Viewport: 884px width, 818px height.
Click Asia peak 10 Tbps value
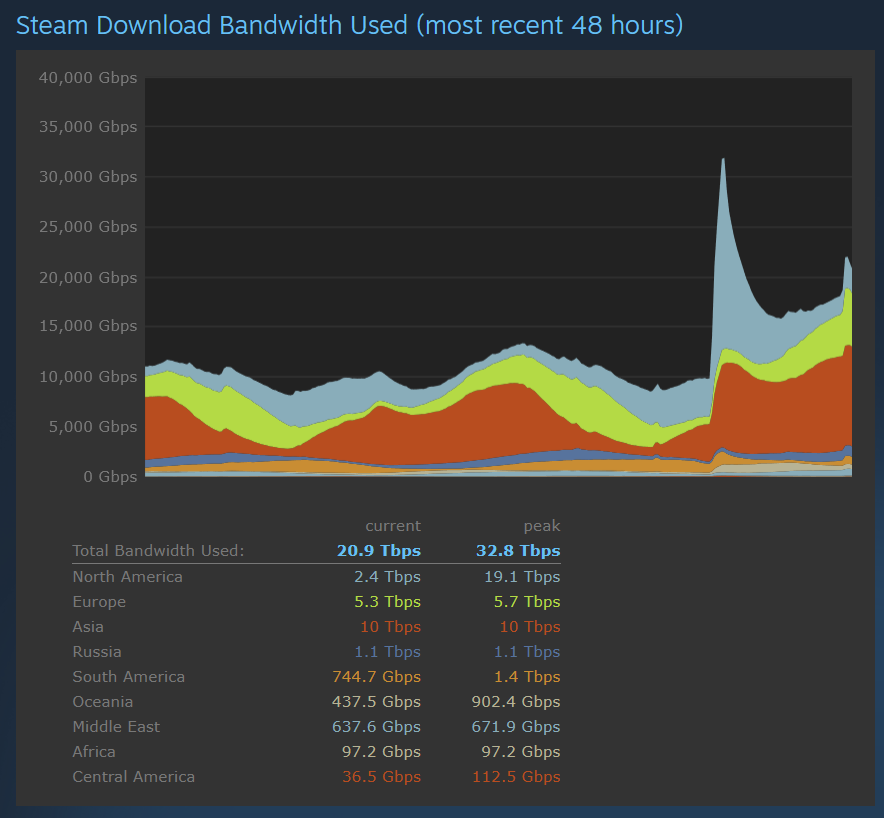530,627
